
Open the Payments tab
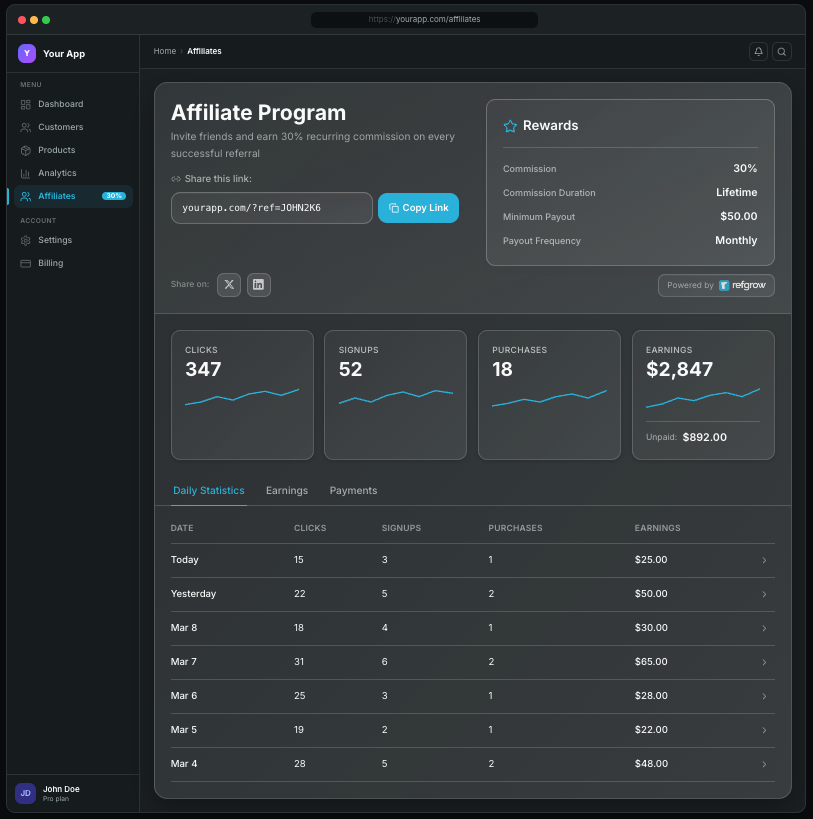[x=353, y=490]
